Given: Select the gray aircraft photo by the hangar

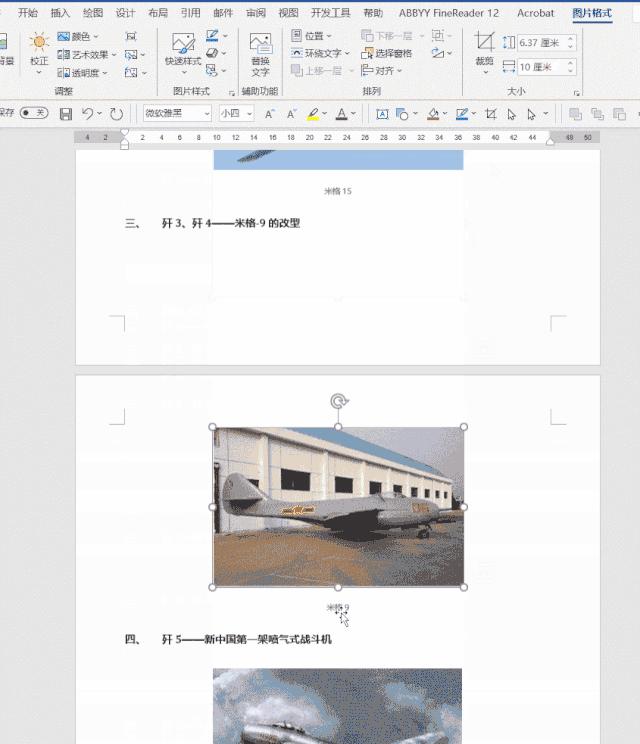Looking at the screenshot, I should (338, 507).
